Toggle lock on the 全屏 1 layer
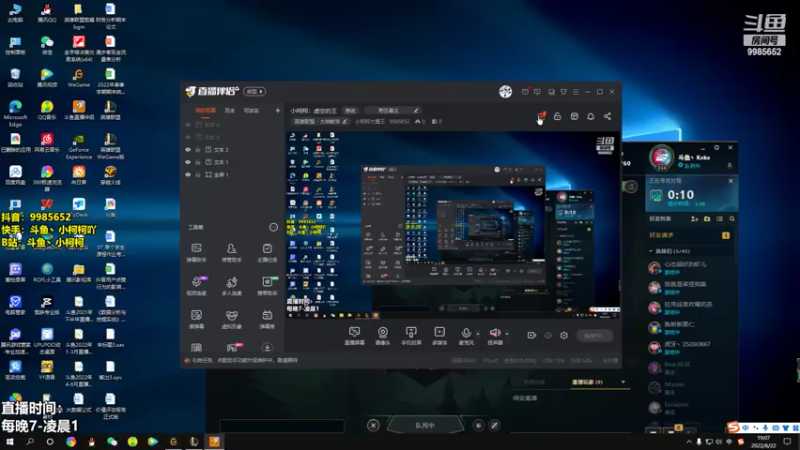The width and height of the screenshot is (800, 450). coord(198,174)
